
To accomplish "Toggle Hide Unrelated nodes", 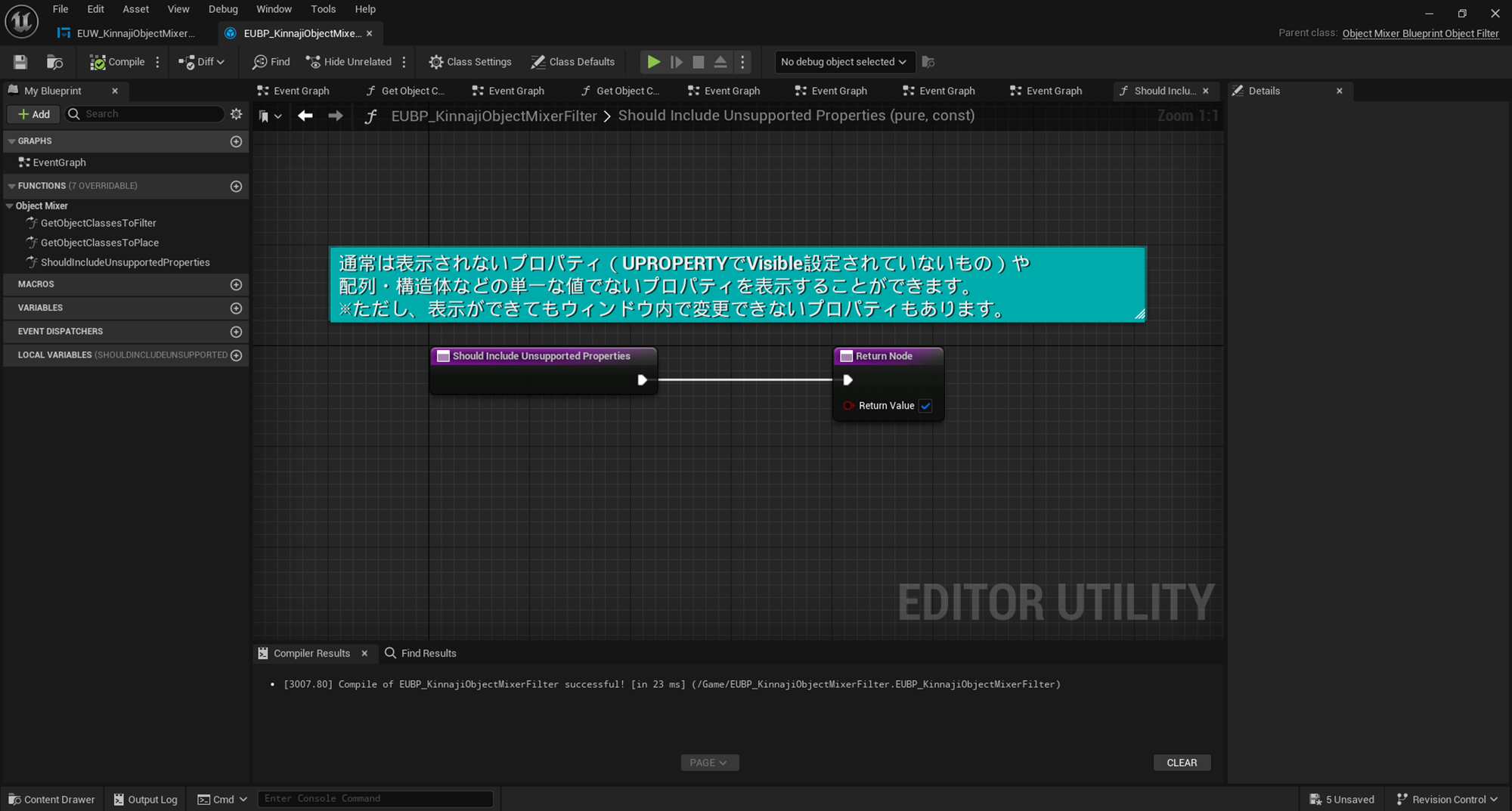I will tap(349, 62).
